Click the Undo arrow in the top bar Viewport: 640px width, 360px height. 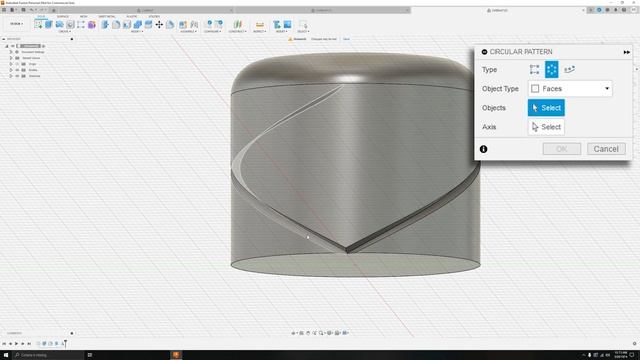coord(31,10)
